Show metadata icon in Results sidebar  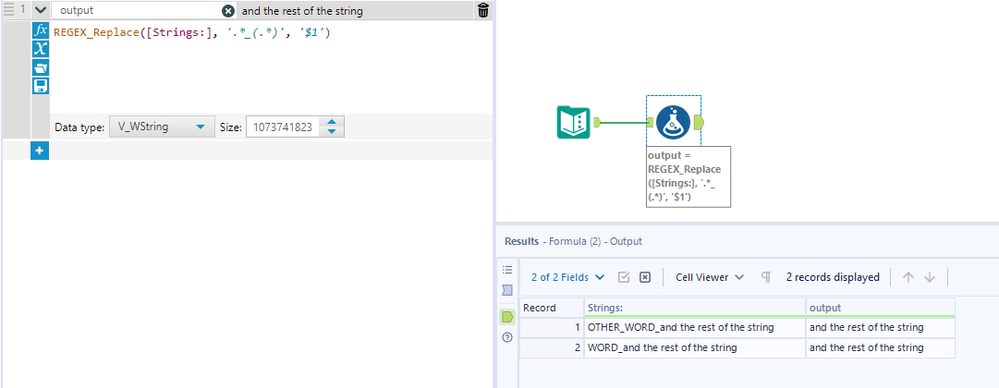507,291
